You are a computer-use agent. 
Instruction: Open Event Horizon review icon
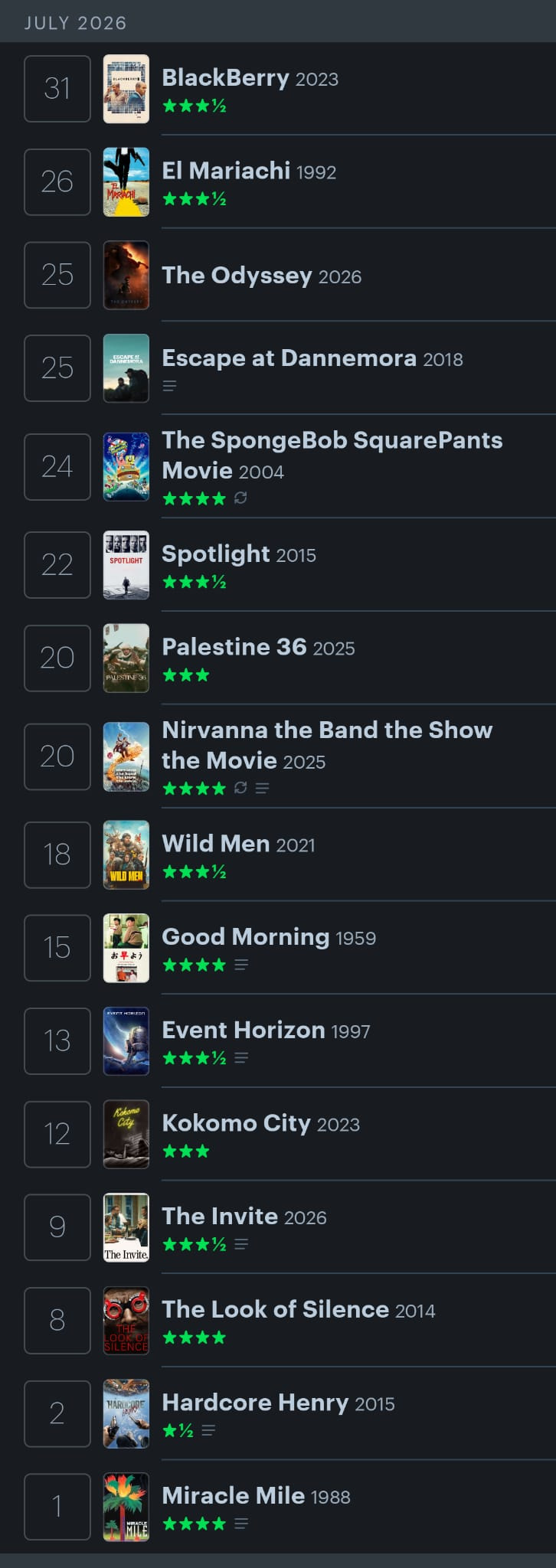[x=241, y=1058]
